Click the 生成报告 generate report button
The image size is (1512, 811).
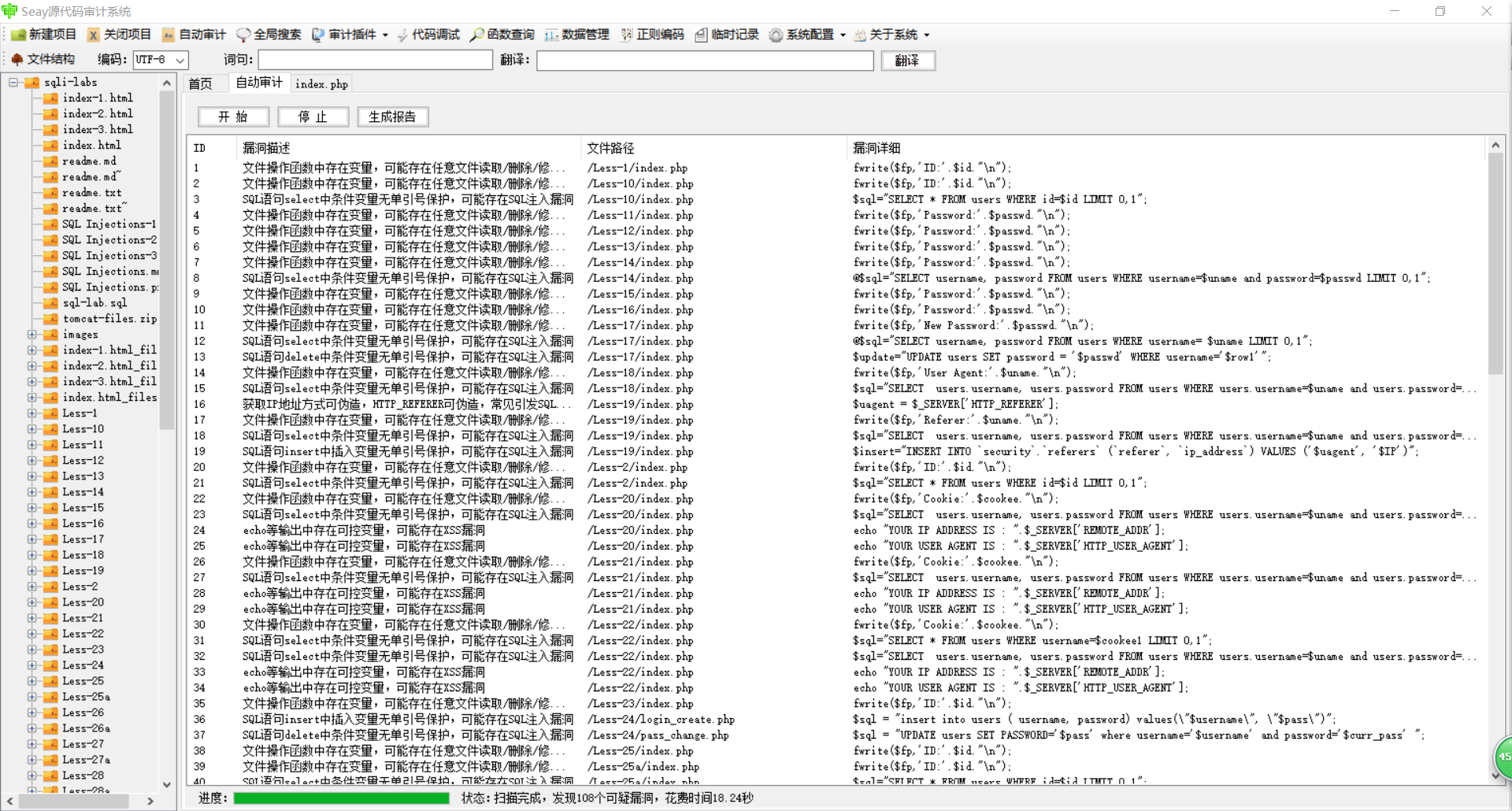[392, 117]
